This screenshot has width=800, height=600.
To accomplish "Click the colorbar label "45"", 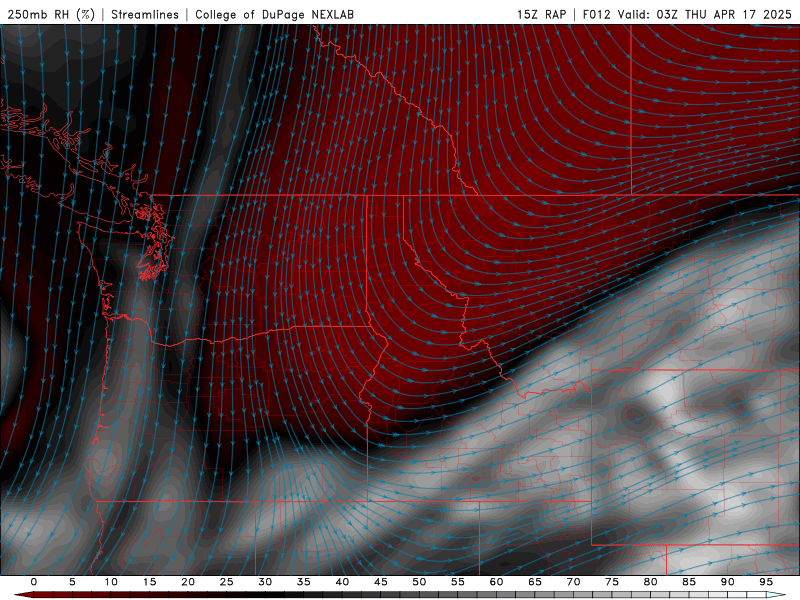I will [x=381, y=582].
